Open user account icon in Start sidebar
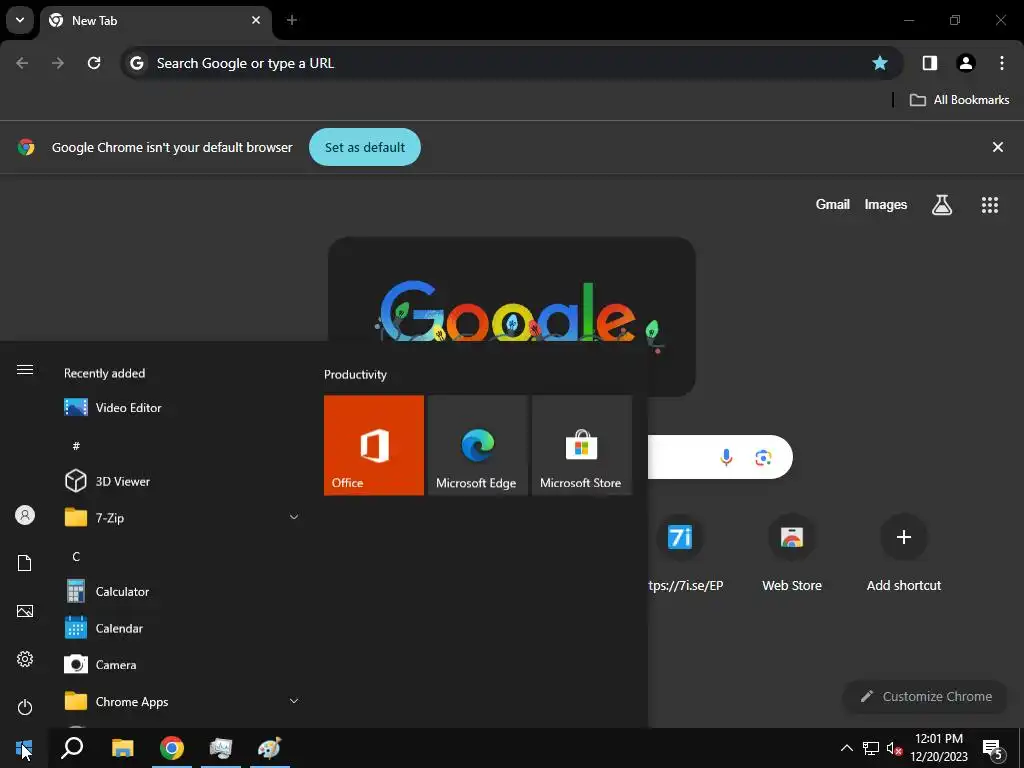This screenshot has height=768, width=1024. (x=25, y=515)
